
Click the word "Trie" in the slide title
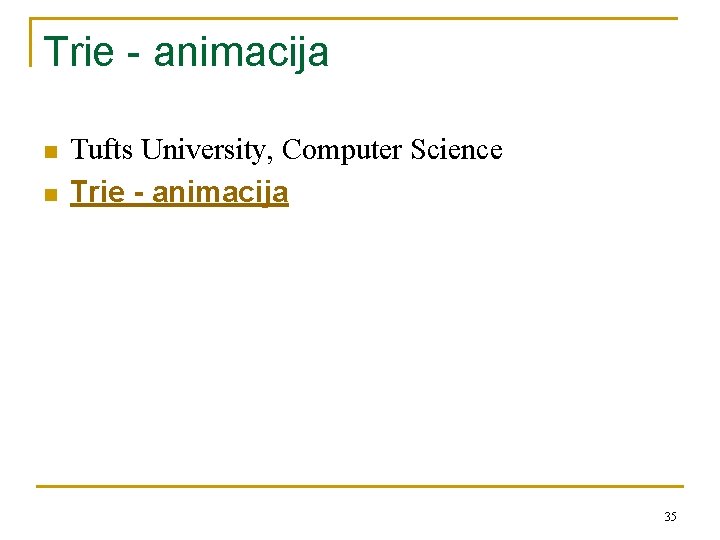79,52
